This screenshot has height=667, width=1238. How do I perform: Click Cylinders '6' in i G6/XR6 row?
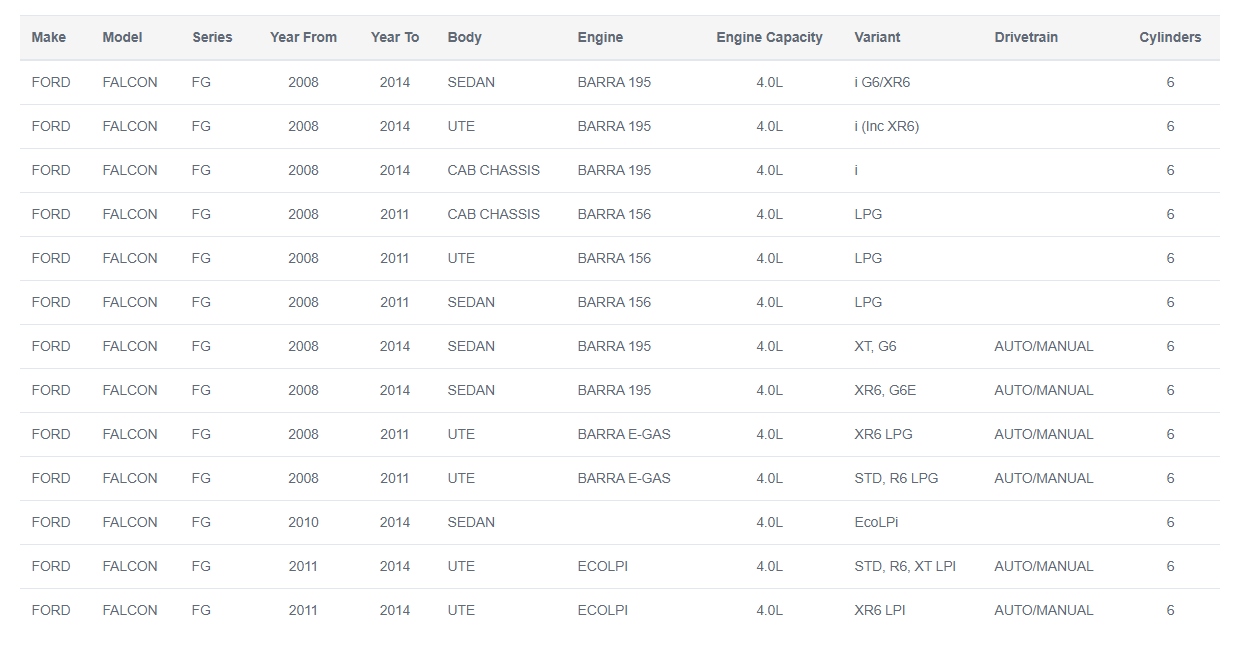(x=1170, y=82)
